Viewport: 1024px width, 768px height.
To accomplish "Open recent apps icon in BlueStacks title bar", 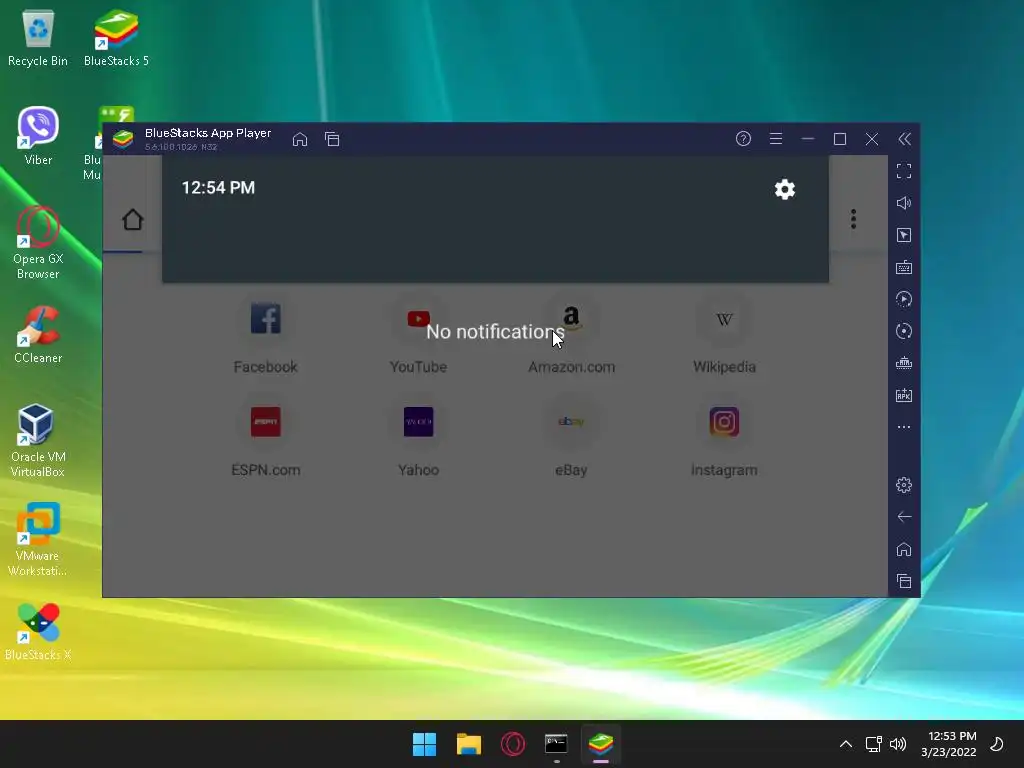I will click(x=332, y=139).
